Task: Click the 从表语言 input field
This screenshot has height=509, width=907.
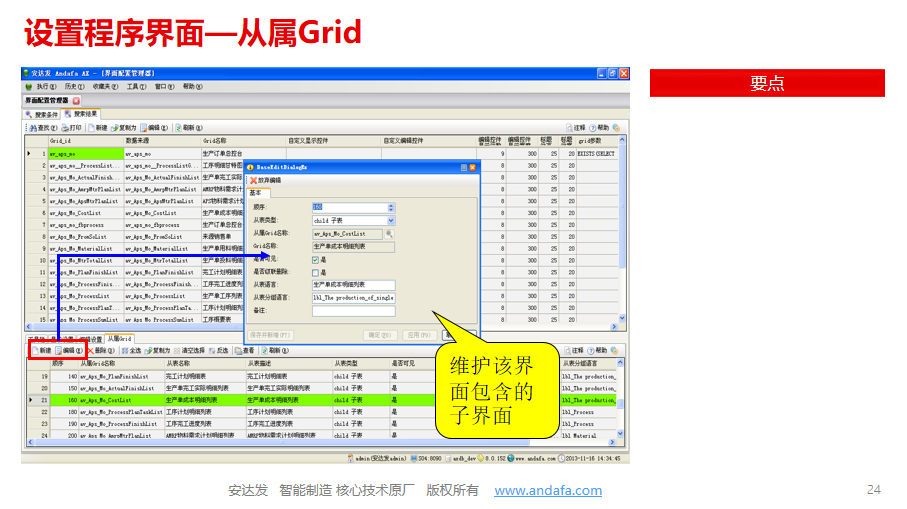Action: point(353,285)
